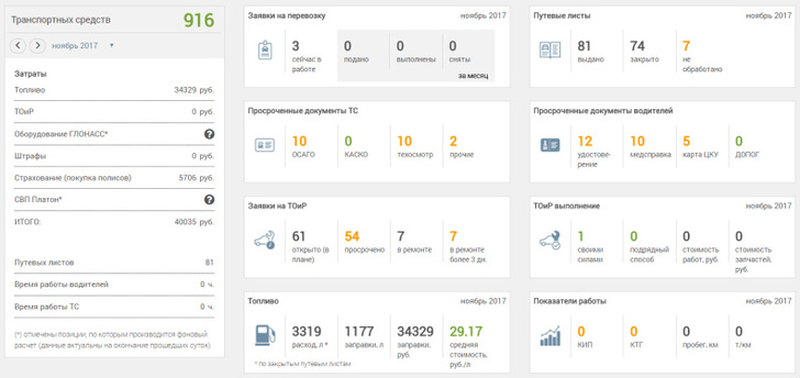
Task: Click the driver documents ID card icon
Action: tap(550, 145)
